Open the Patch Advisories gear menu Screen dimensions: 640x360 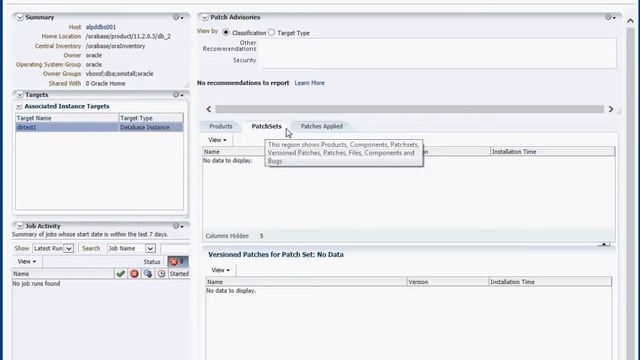pyautogui.click(x=610, y=18)
